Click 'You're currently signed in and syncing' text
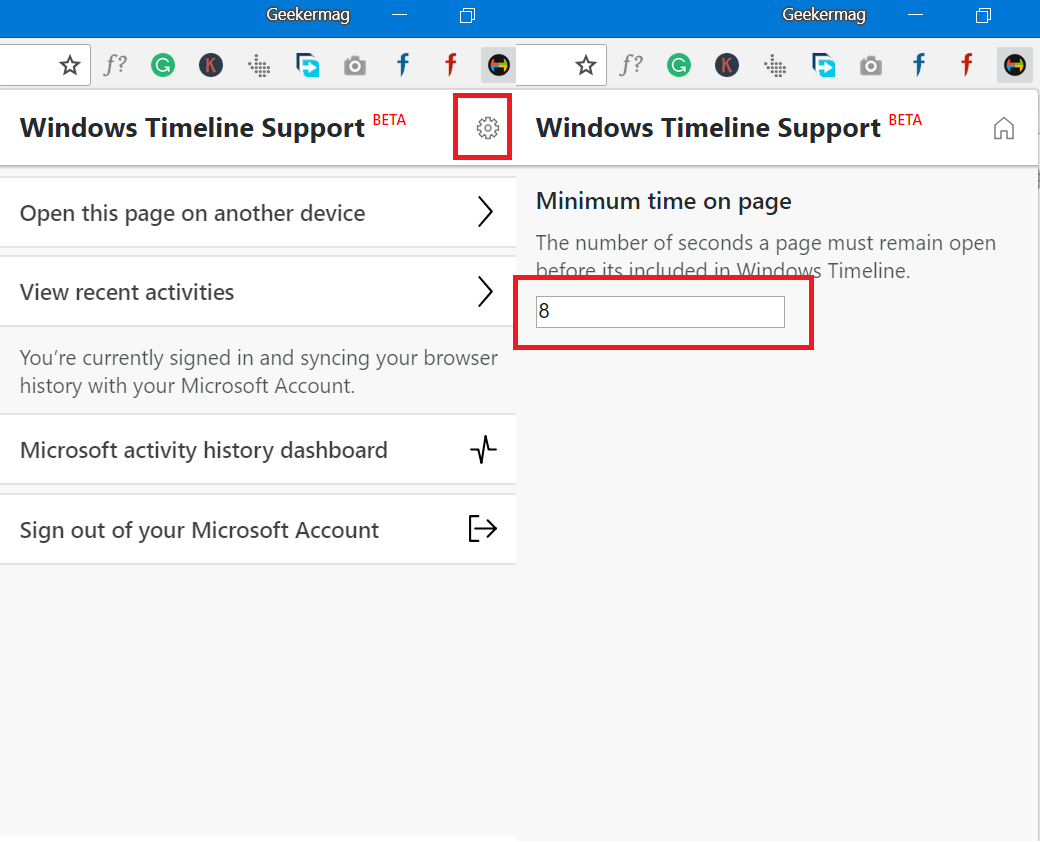Image resolution: width=1040 pixels, height=842 pixels. 259,372
